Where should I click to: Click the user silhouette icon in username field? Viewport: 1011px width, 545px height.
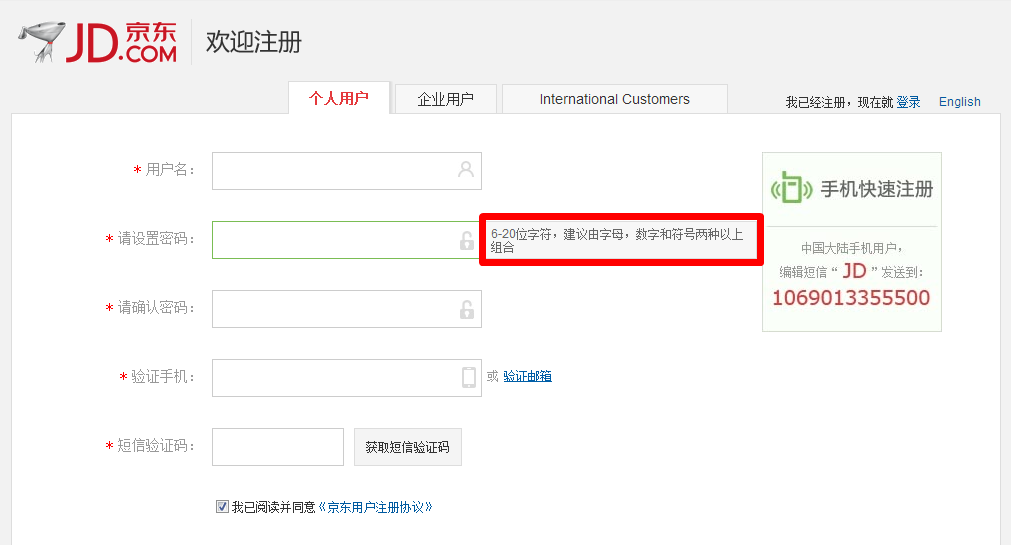pos(466,170)
